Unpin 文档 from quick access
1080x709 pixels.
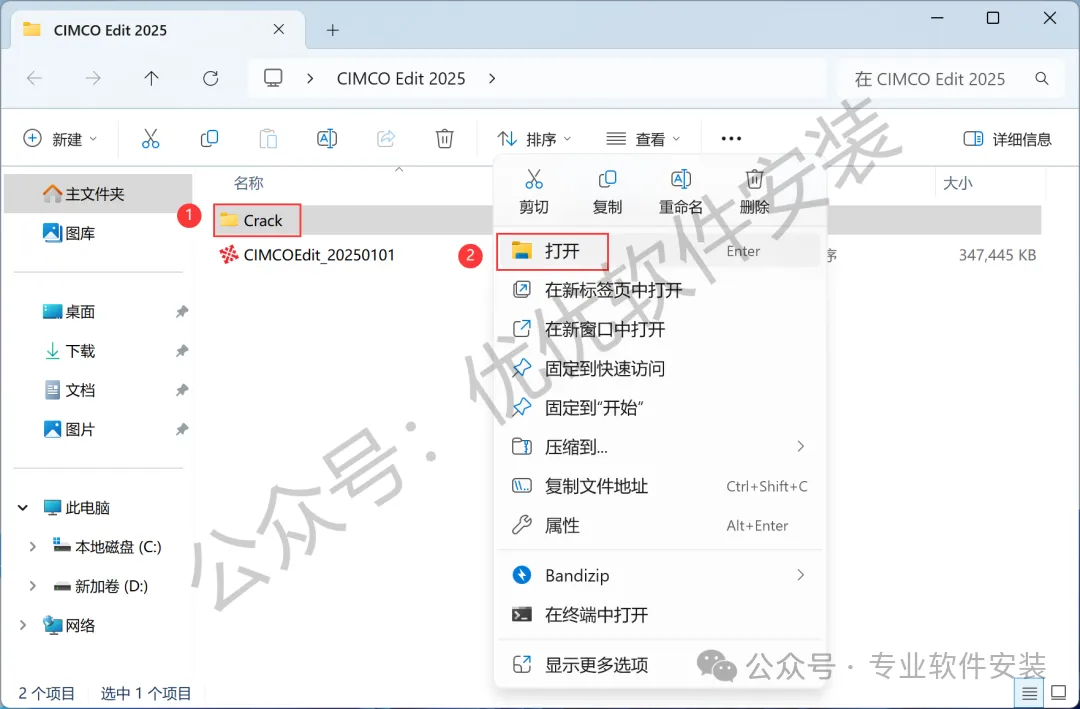(x=181, y=390)
